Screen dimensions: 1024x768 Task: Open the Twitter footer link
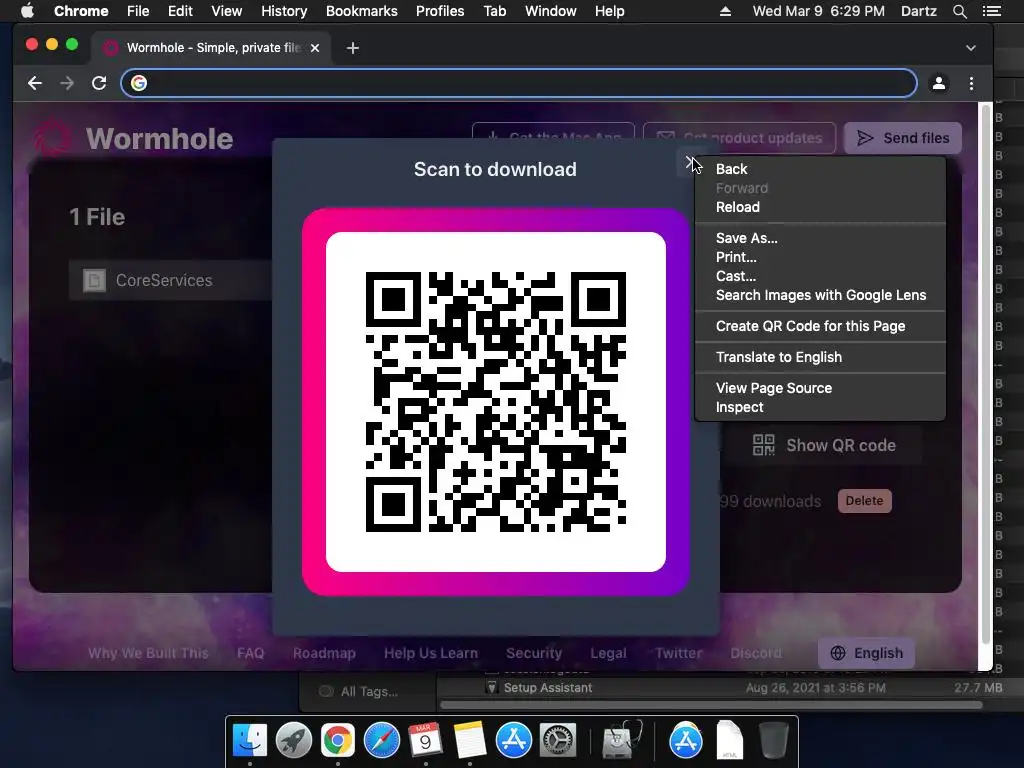[679, 653]
